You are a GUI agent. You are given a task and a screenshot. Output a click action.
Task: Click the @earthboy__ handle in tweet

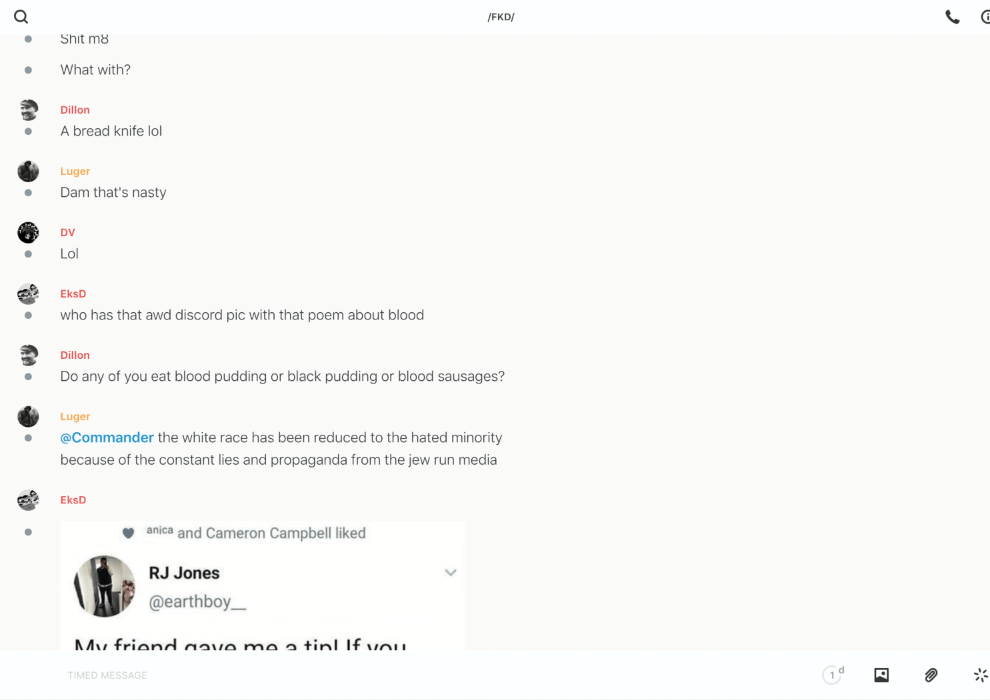coord(197,602)
